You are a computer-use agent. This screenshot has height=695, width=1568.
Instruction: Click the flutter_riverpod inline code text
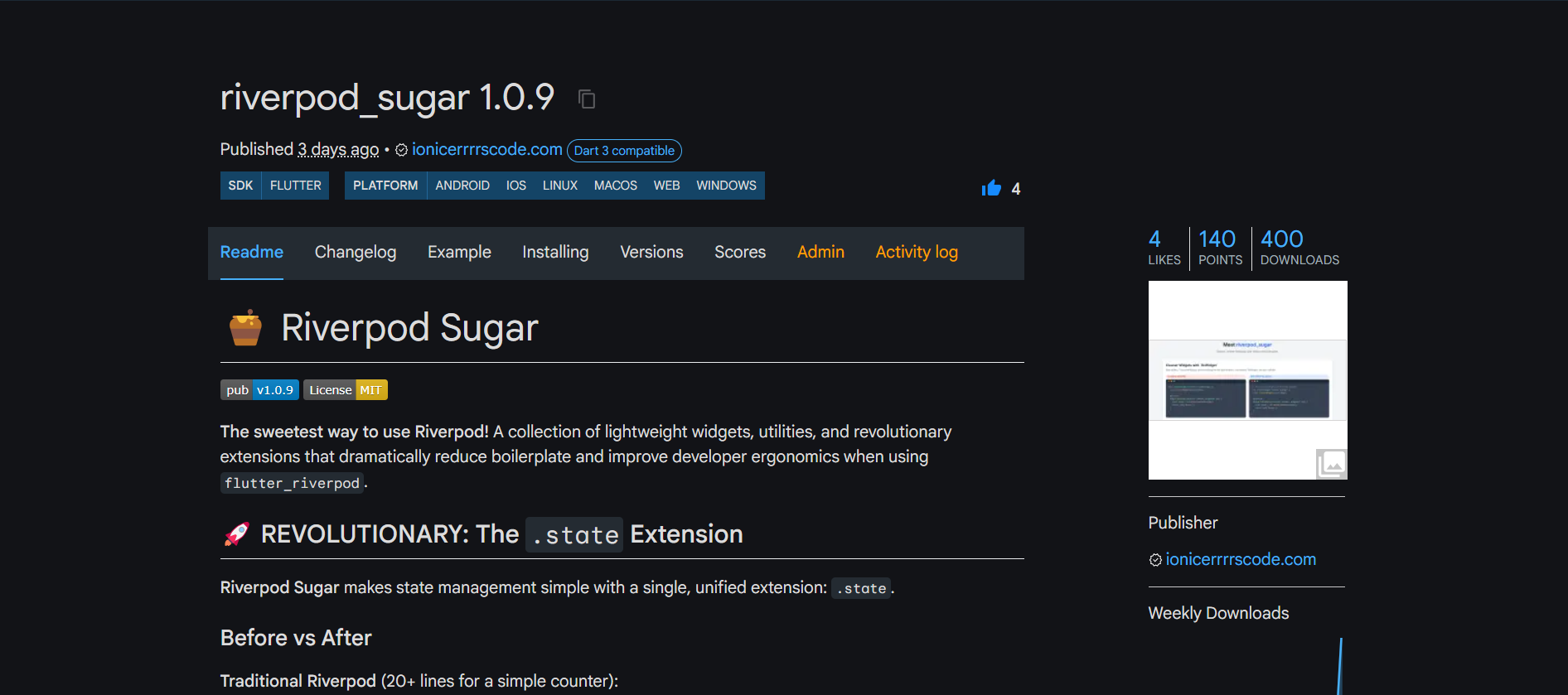pyautogui.click(x=292, y=483)
